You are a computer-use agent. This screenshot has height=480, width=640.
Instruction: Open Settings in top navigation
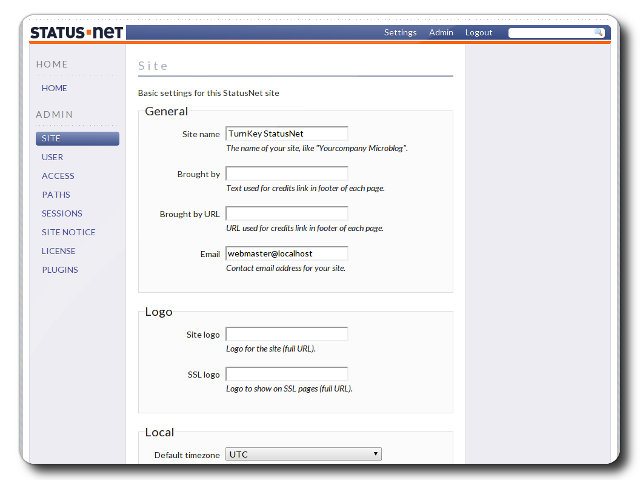(400, 33)
